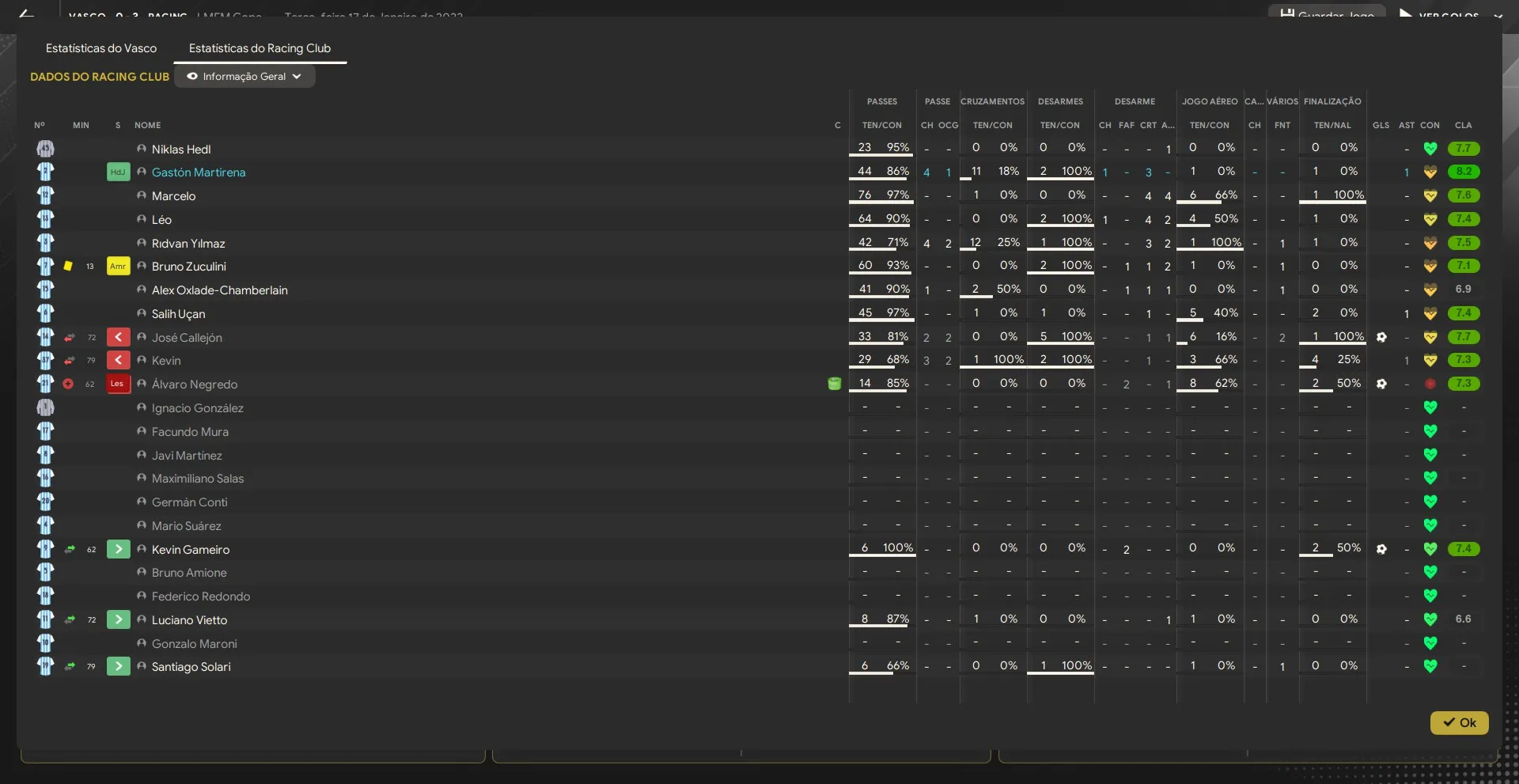Sort by the AST column header

pyautogui.click(x=1407, y=125)
